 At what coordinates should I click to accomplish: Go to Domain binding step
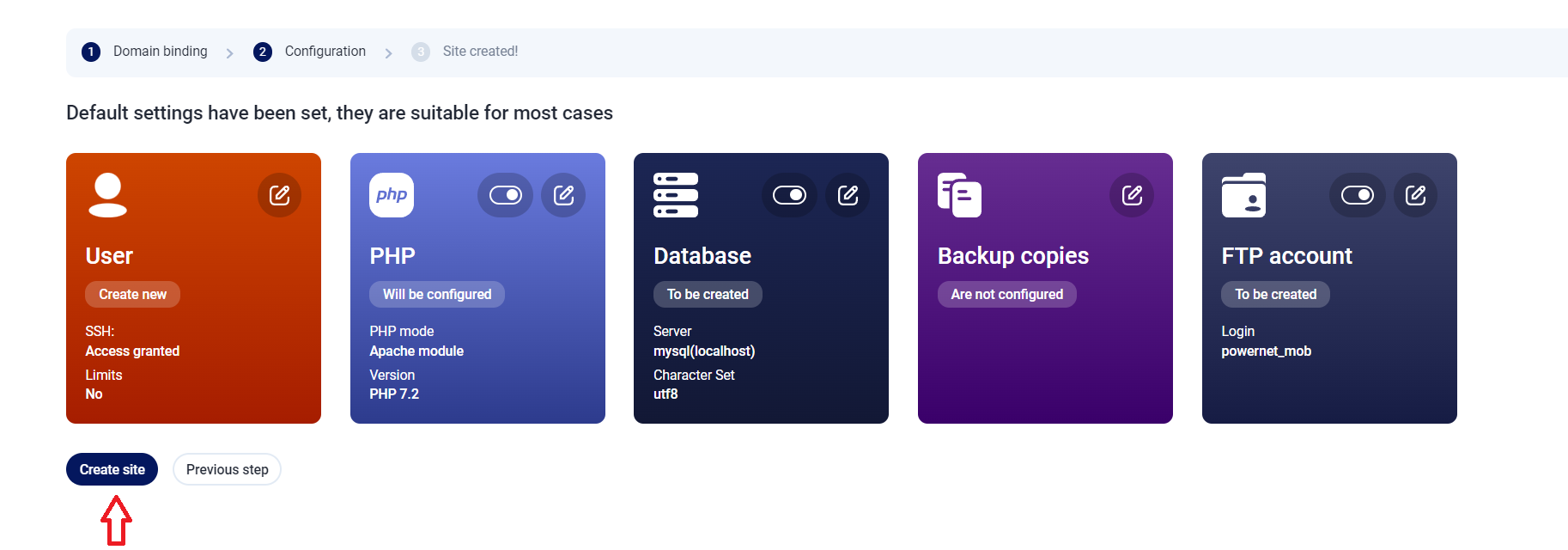[x=160, y=52]
